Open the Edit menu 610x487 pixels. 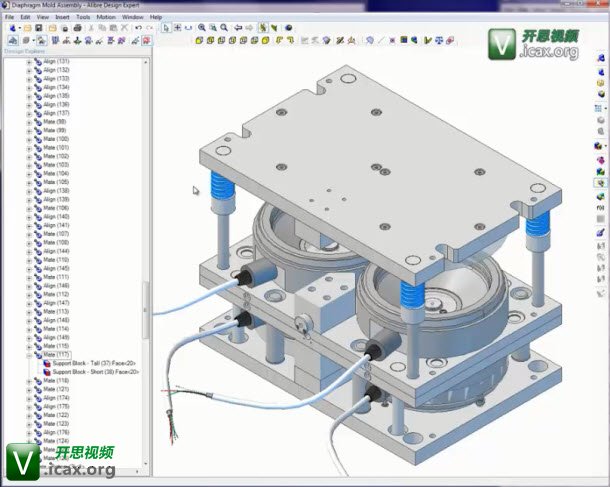point(25,17)
